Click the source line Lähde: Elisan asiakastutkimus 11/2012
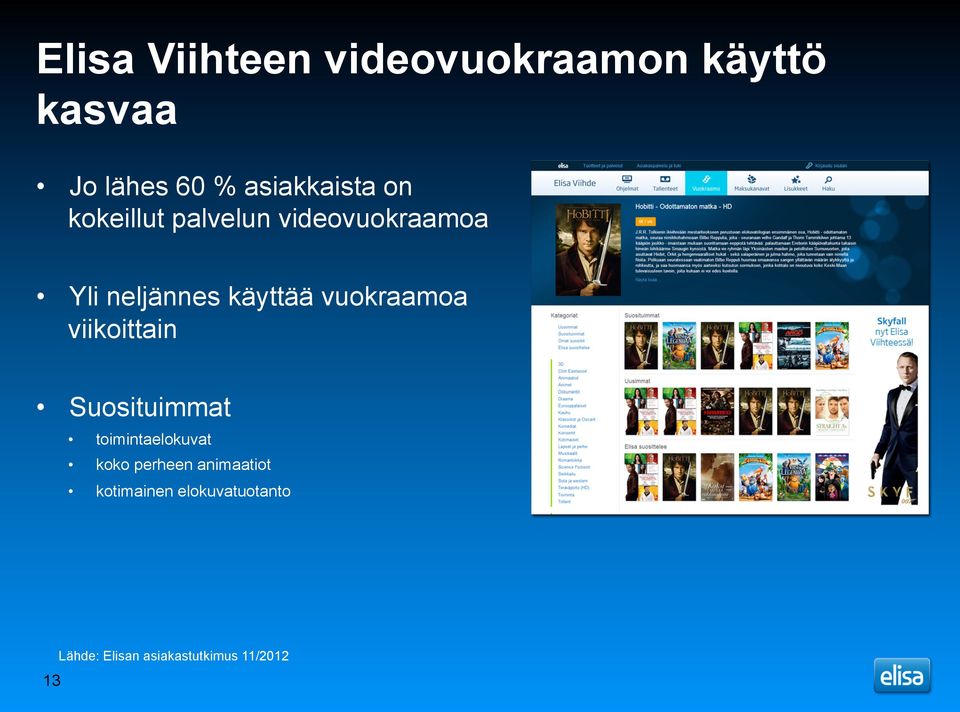The width and height of the screenshot is (960, 712). click(173, 656)
